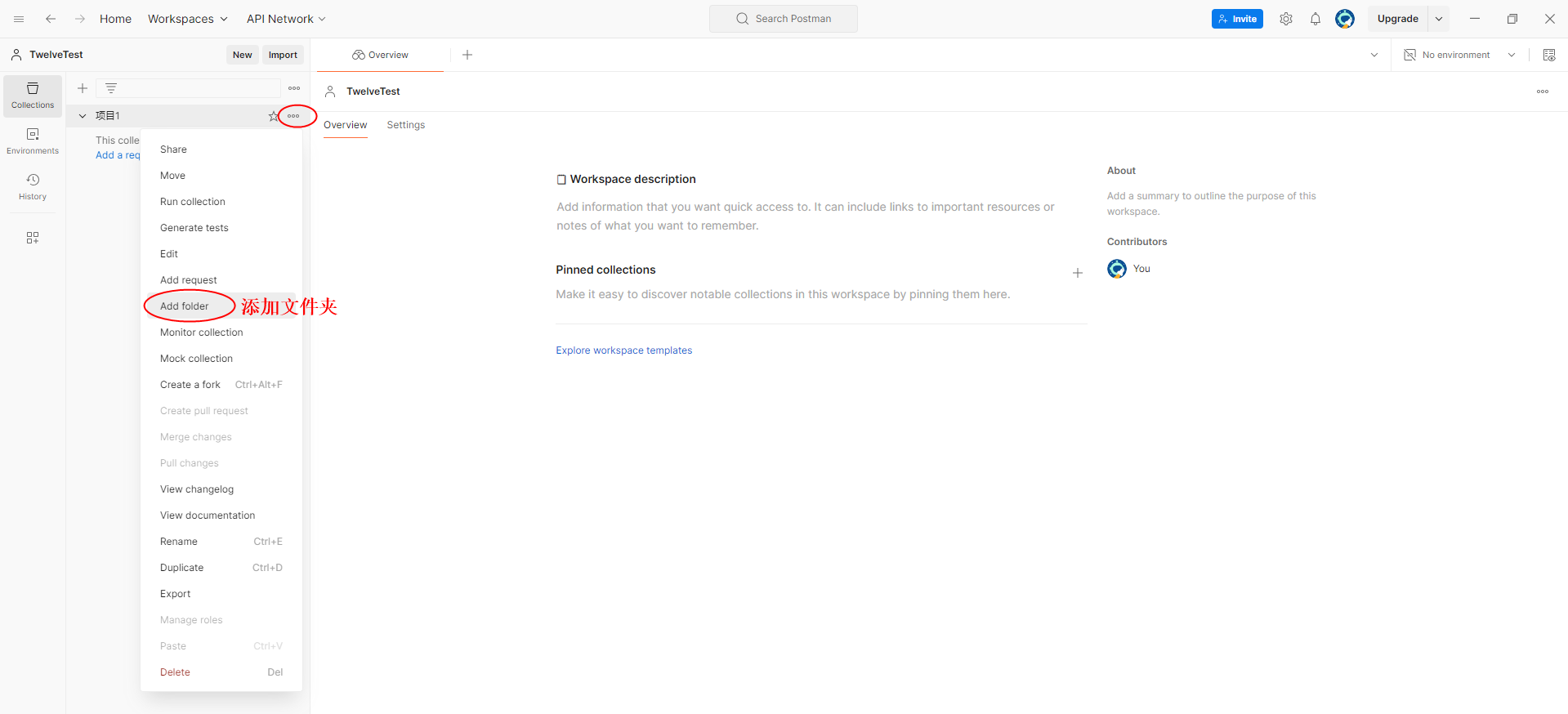Open the Collections sidebar panel

tap(33, 96)
